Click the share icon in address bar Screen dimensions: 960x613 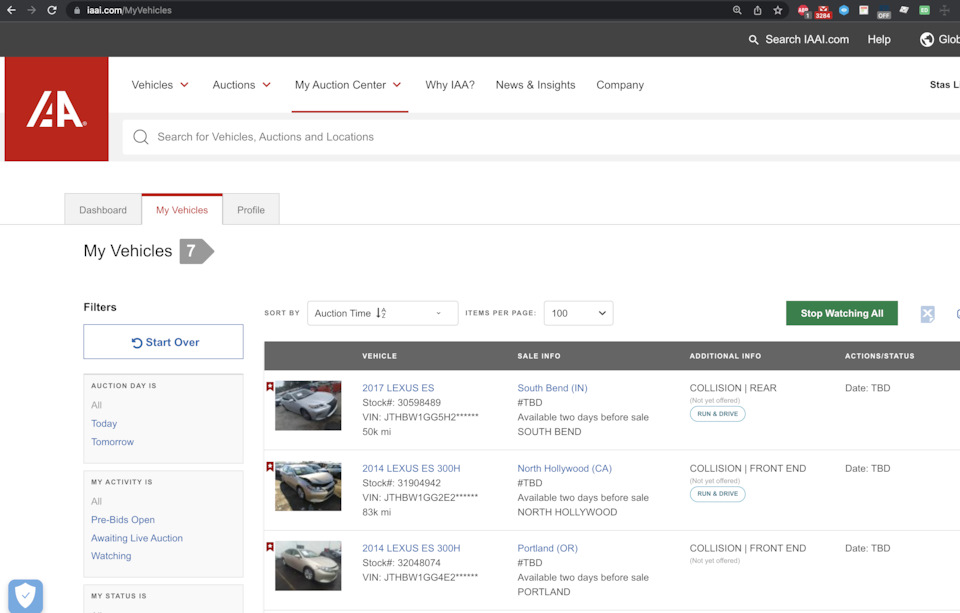pyautogui.click(x=757, y=10)
